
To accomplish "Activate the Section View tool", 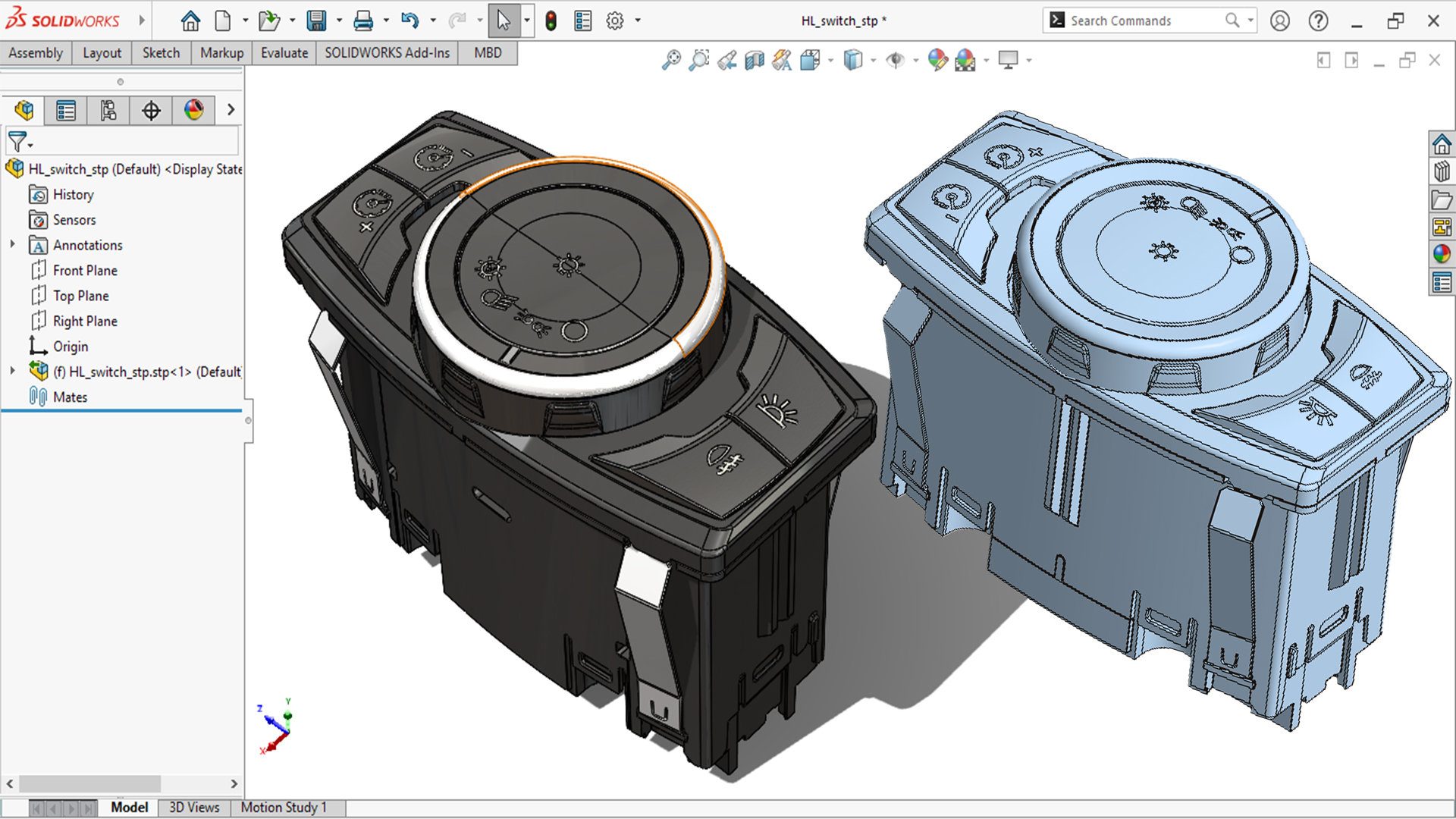I will [754, 60].
